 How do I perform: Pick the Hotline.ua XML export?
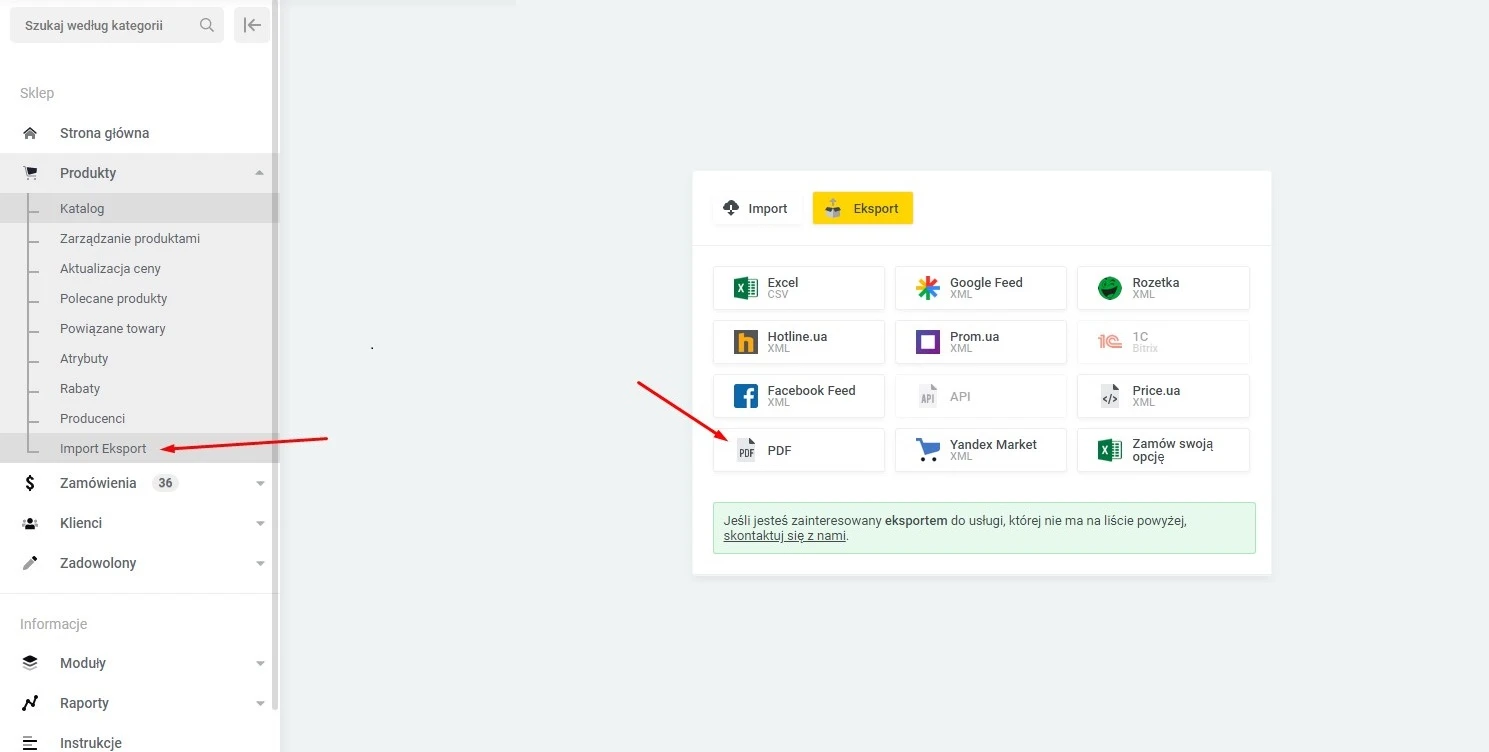tap(798, 342)
